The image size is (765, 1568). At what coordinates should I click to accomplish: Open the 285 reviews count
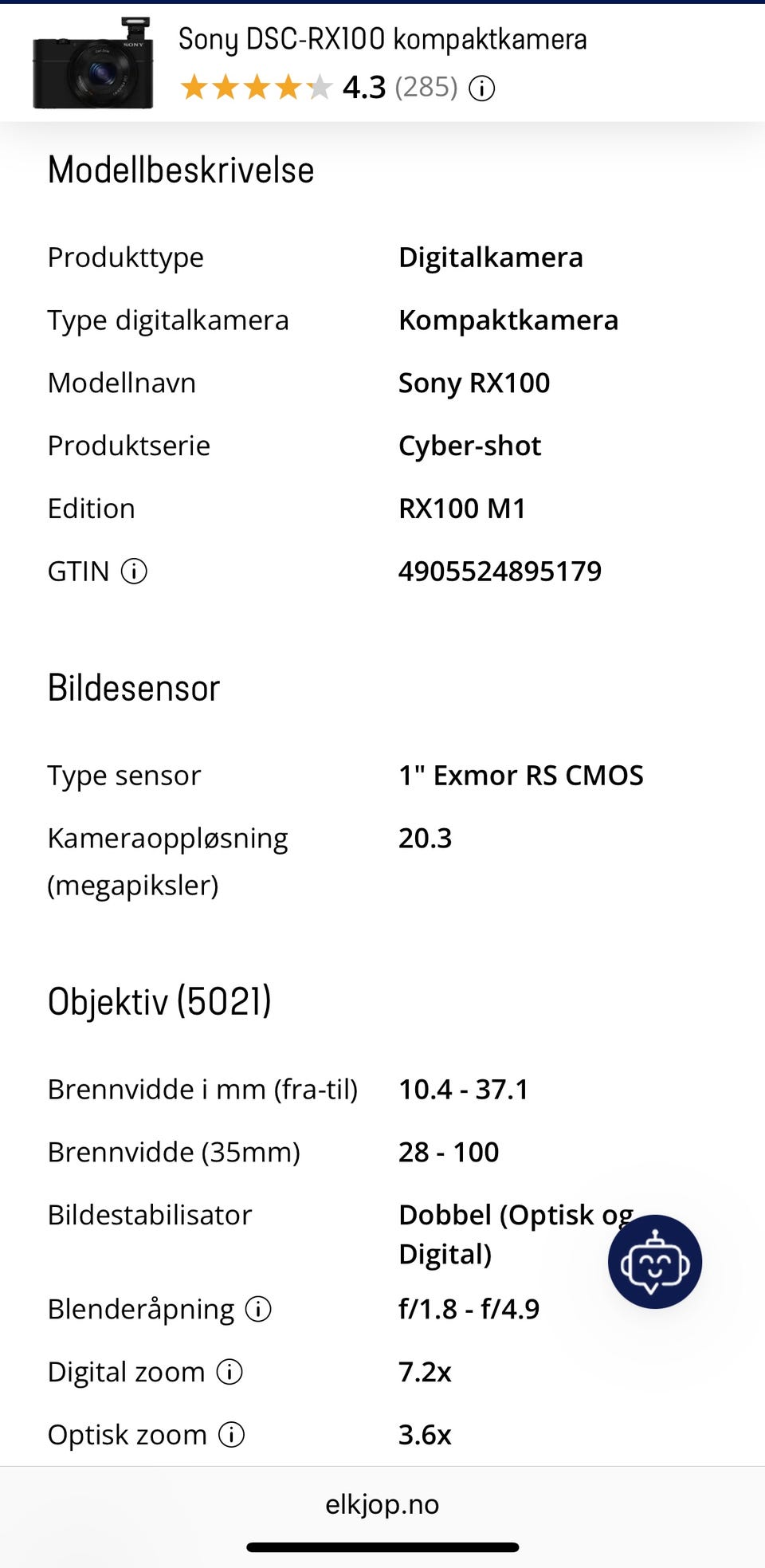[x=426, y=88]
